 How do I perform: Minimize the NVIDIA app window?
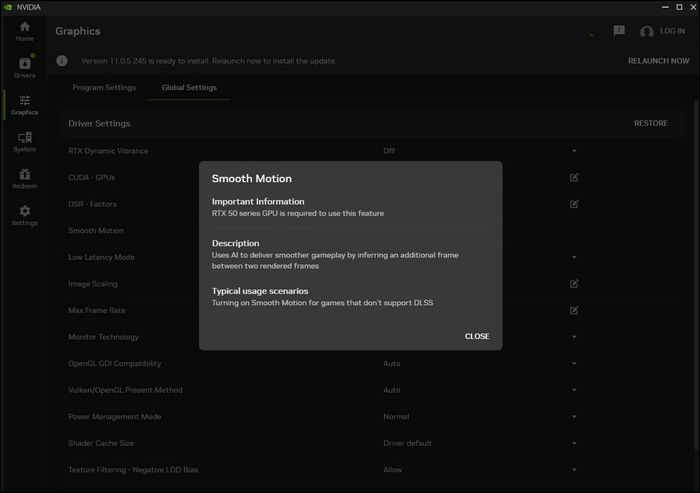(x=665, y=7)
